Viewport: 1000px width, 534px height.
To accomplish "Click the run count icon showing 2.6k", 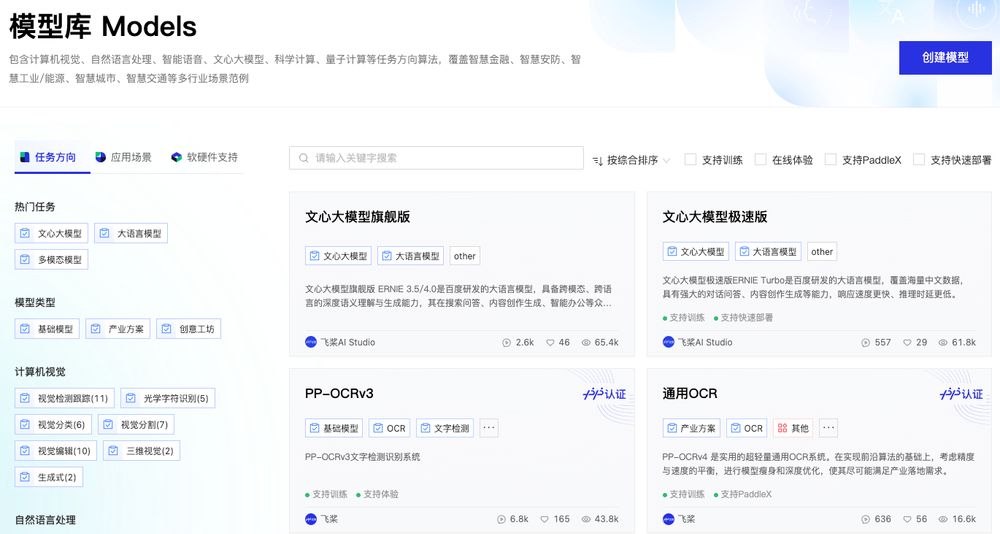I will (506, 343).
